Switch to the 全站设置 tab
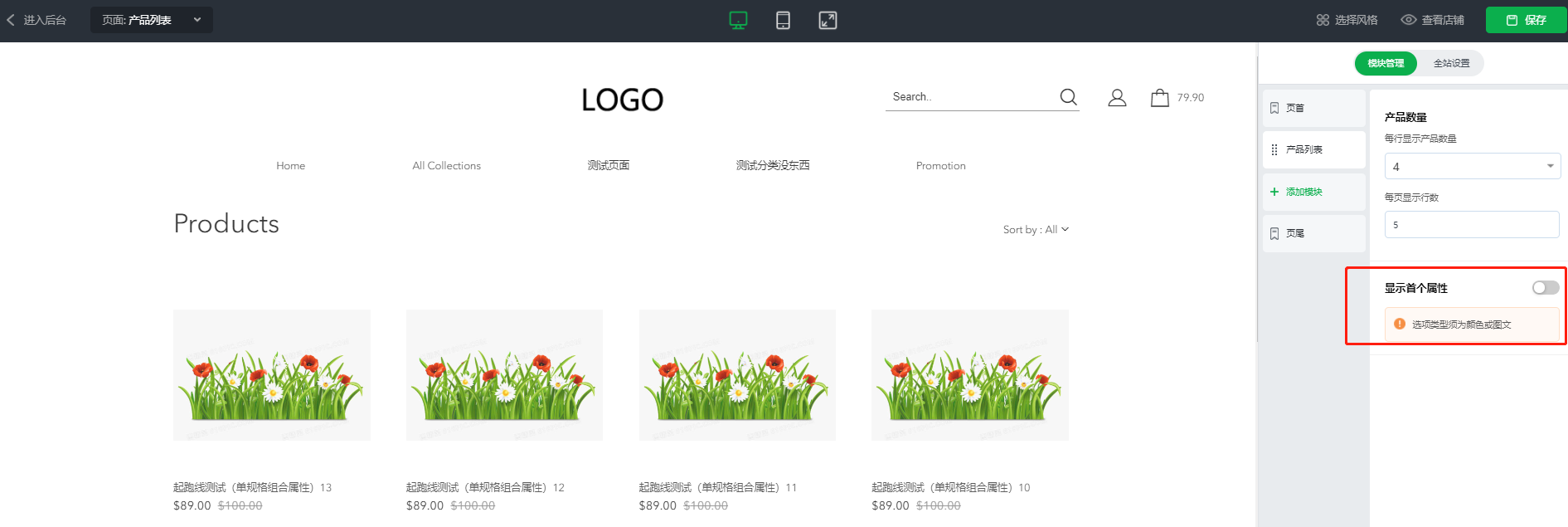This screenshot has width=1568, height=527. tap(1451, 63)
